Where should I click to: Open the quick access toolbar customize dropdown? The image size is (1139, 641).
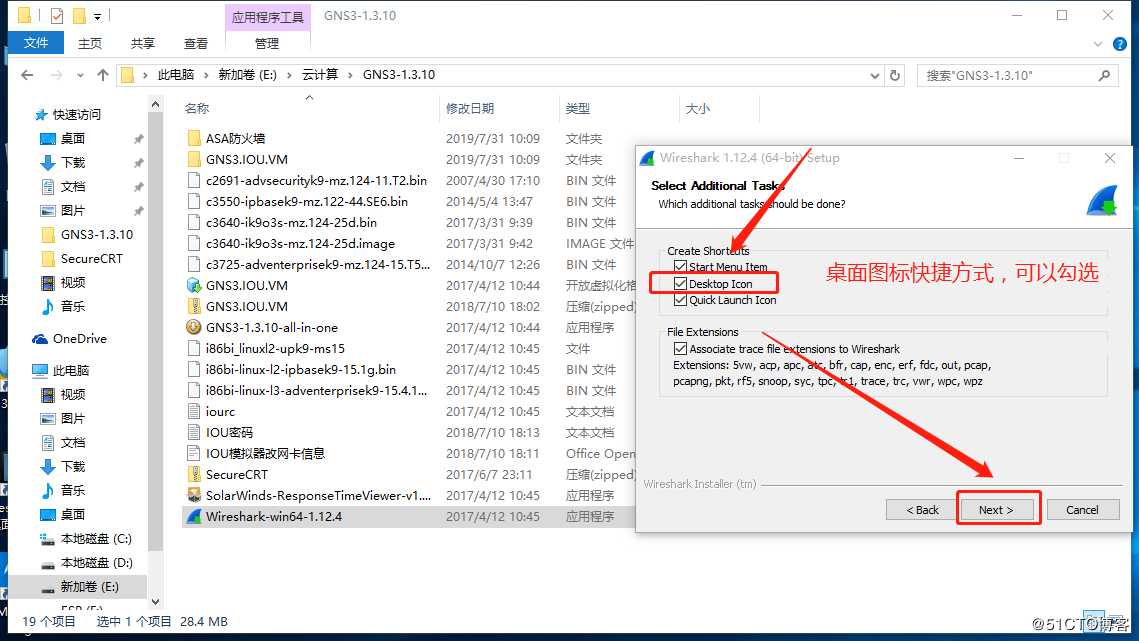point(97,16)
